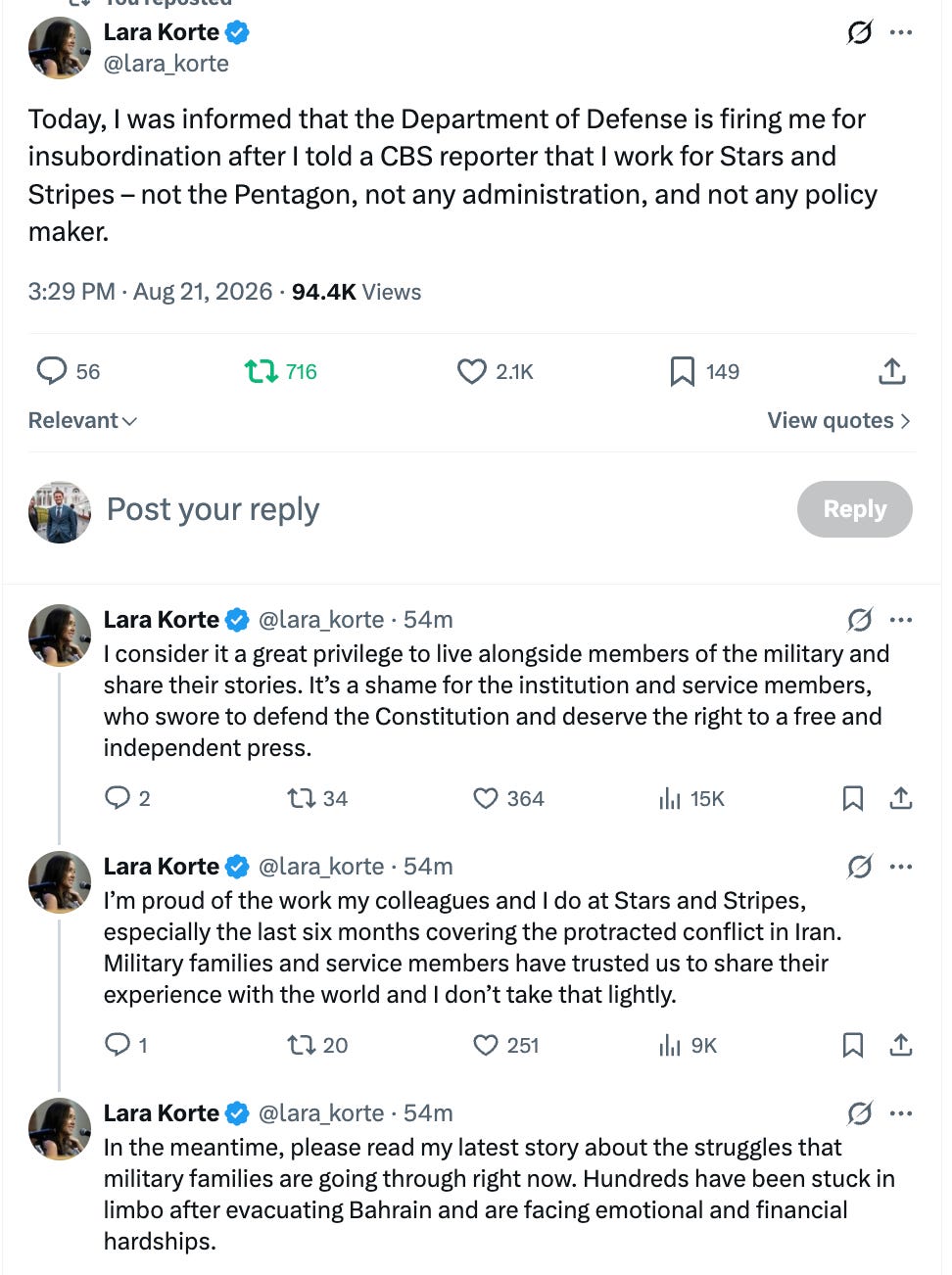Click the Reply button

(855, 509)
